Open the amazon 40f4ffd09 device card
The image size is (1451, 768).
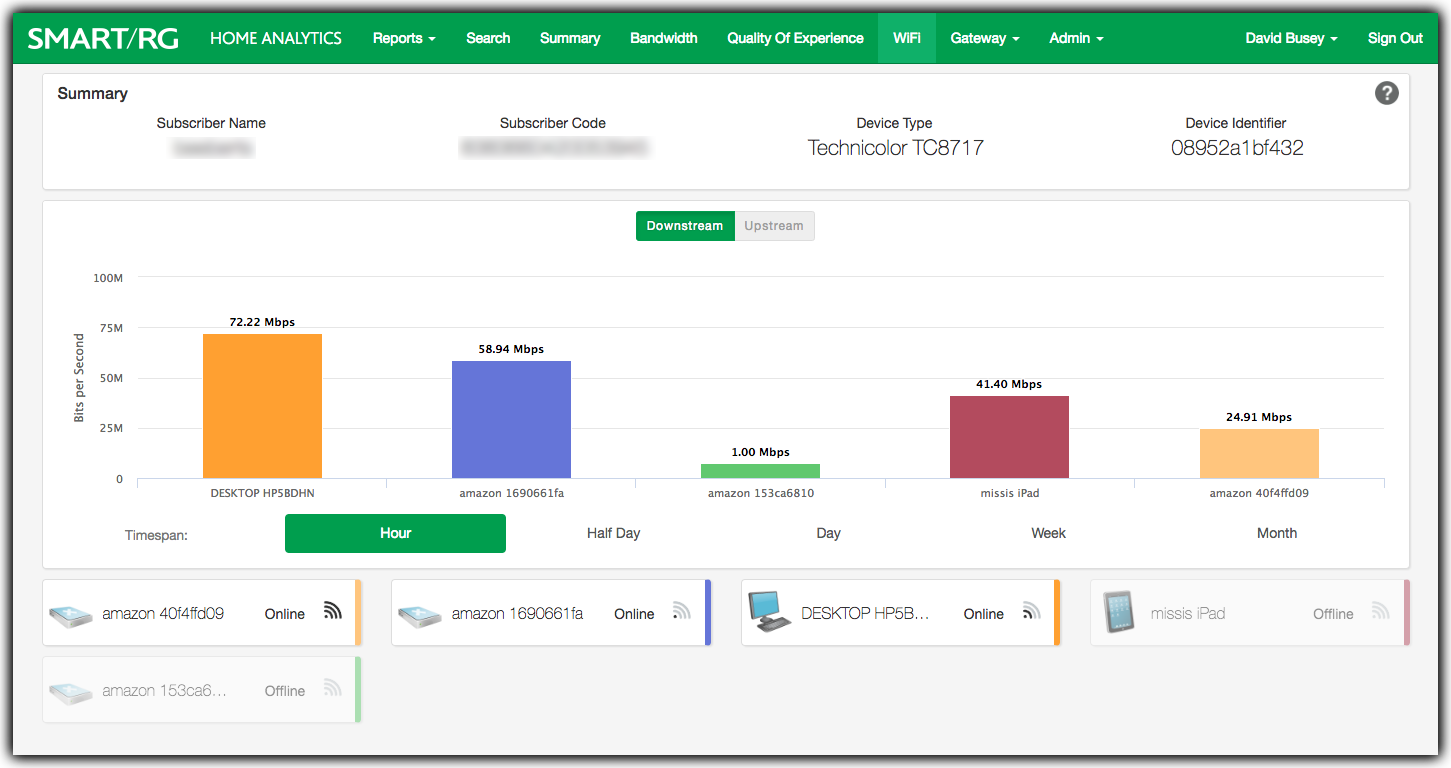(202, 612)
